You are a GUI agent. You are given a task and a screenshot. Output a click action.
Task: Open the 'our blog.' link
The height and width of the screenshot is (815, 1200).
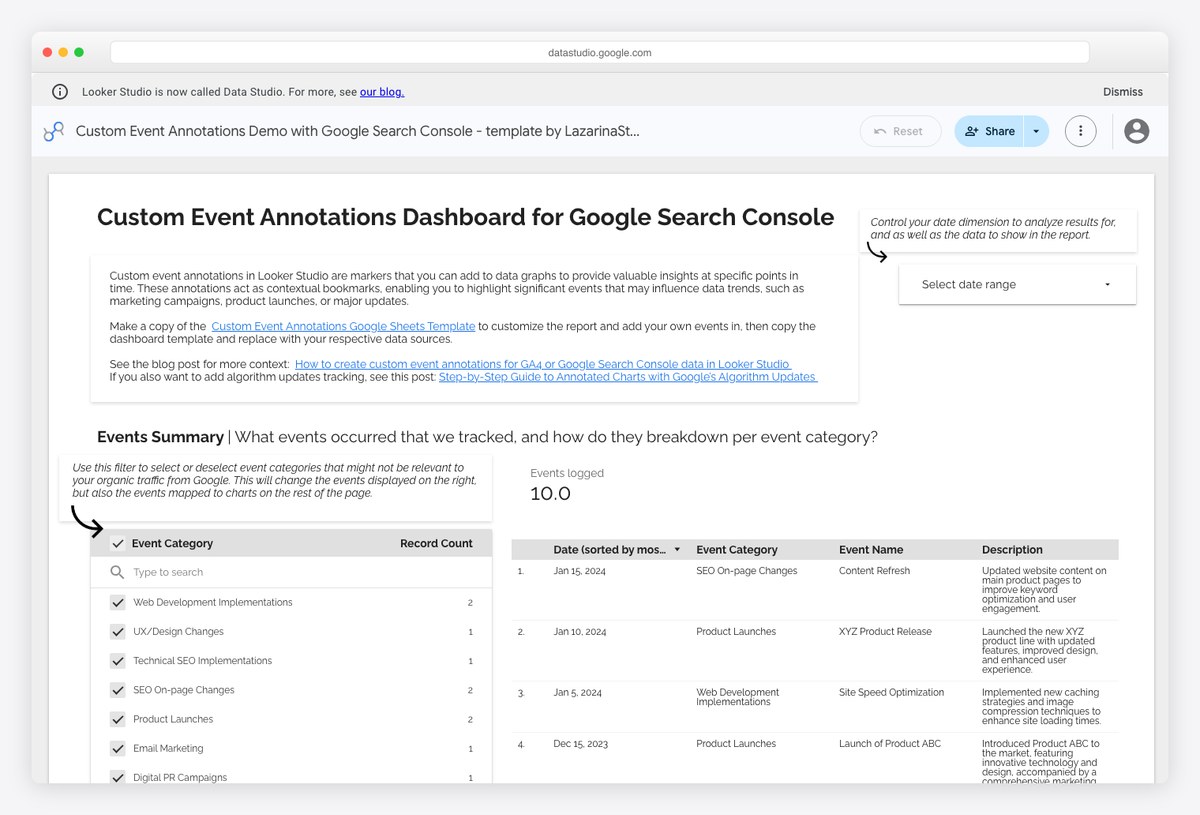point(382,92)
